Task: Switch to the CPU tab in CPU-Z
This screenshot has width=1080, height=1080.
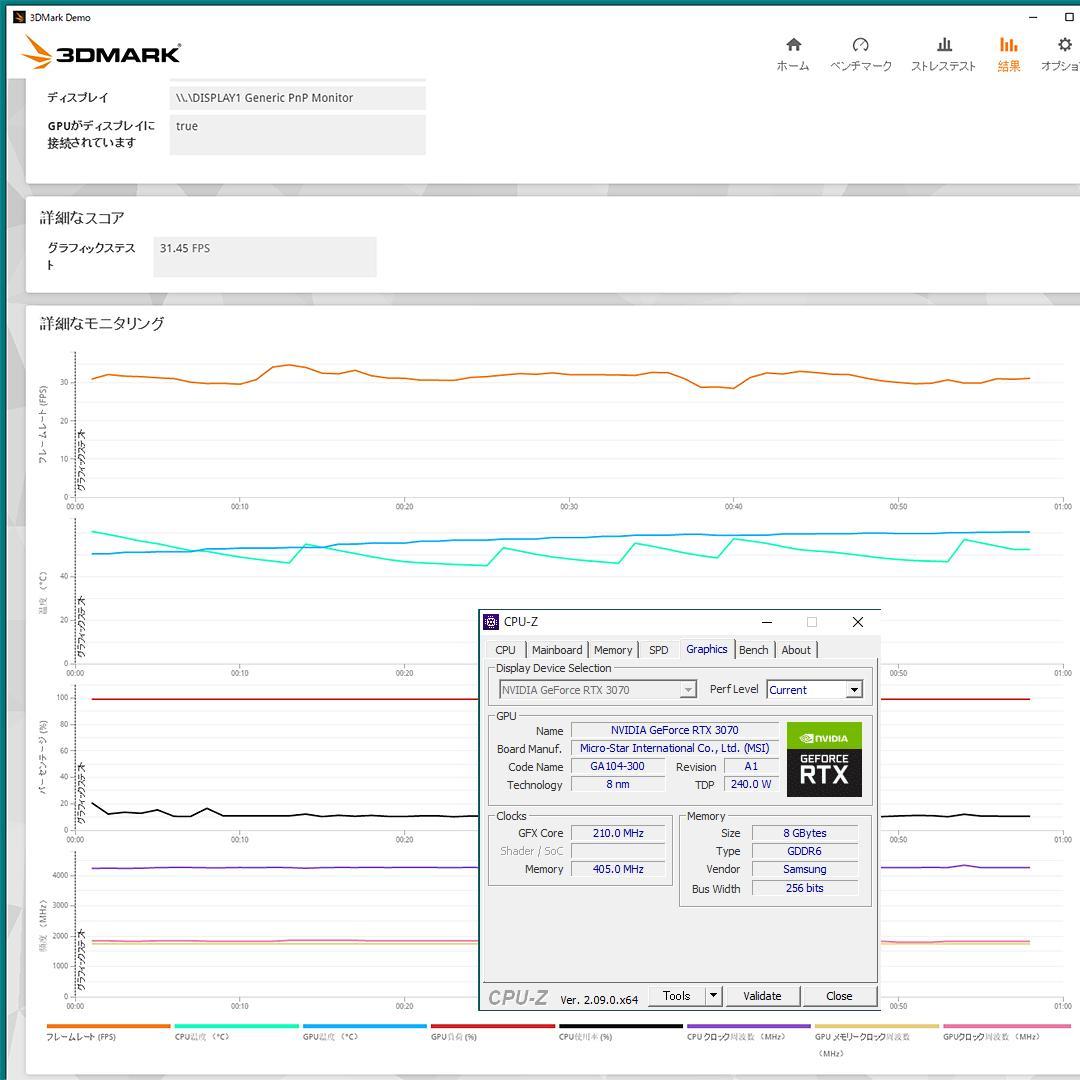Action: pos(505,650)
